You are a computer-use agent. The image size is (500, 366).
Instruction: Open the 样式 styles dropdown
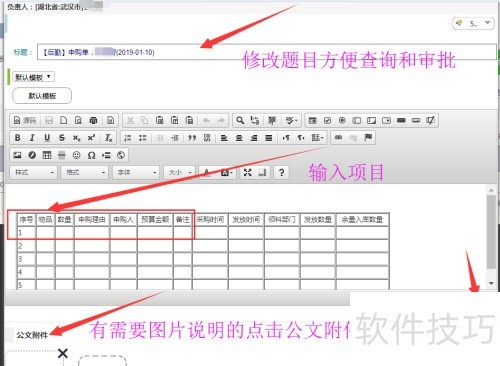33,172
